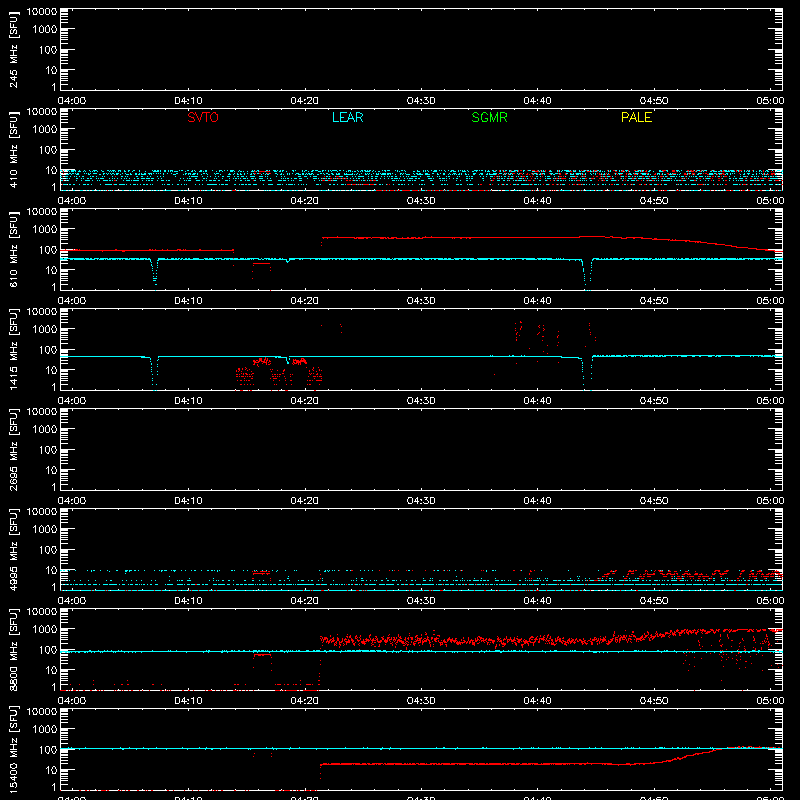Click the 1000 tick on 8800 MHz panel
This screenshot has height=800, width=800.
pos(45,630)
